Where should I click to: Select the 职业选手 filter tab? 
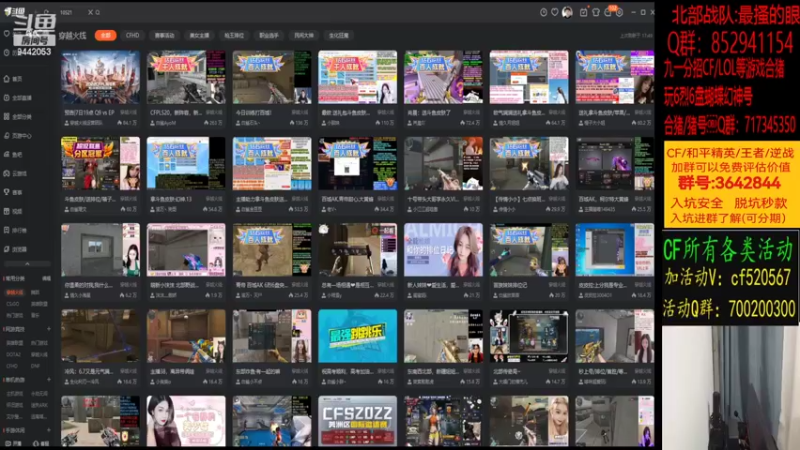pos(269,35)
